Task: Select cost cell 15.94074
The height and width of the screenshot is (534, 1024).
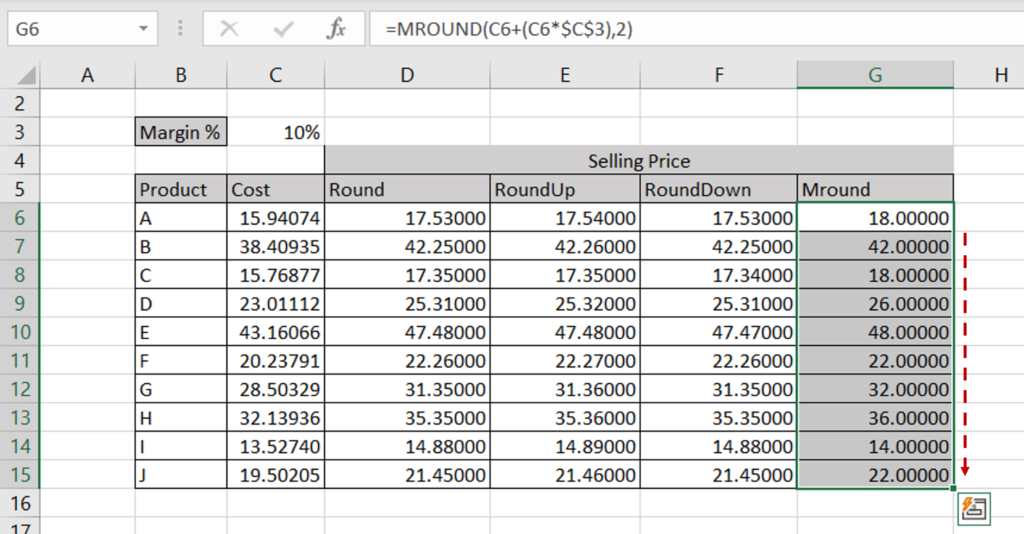Action: (x=276, y=217)
